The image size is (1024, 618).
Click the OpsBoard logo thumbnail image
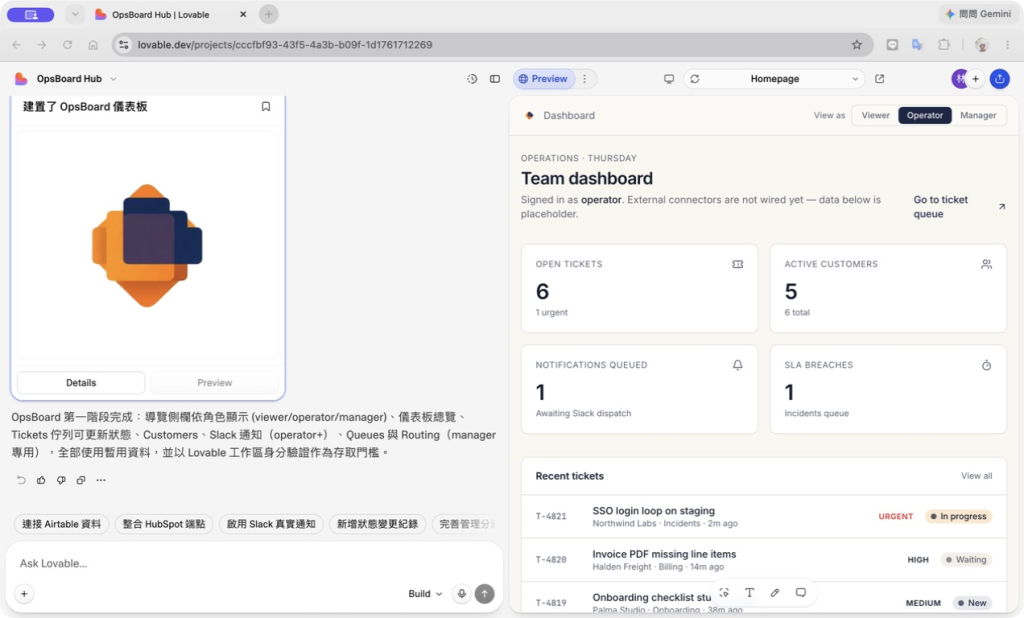(148, 246)
